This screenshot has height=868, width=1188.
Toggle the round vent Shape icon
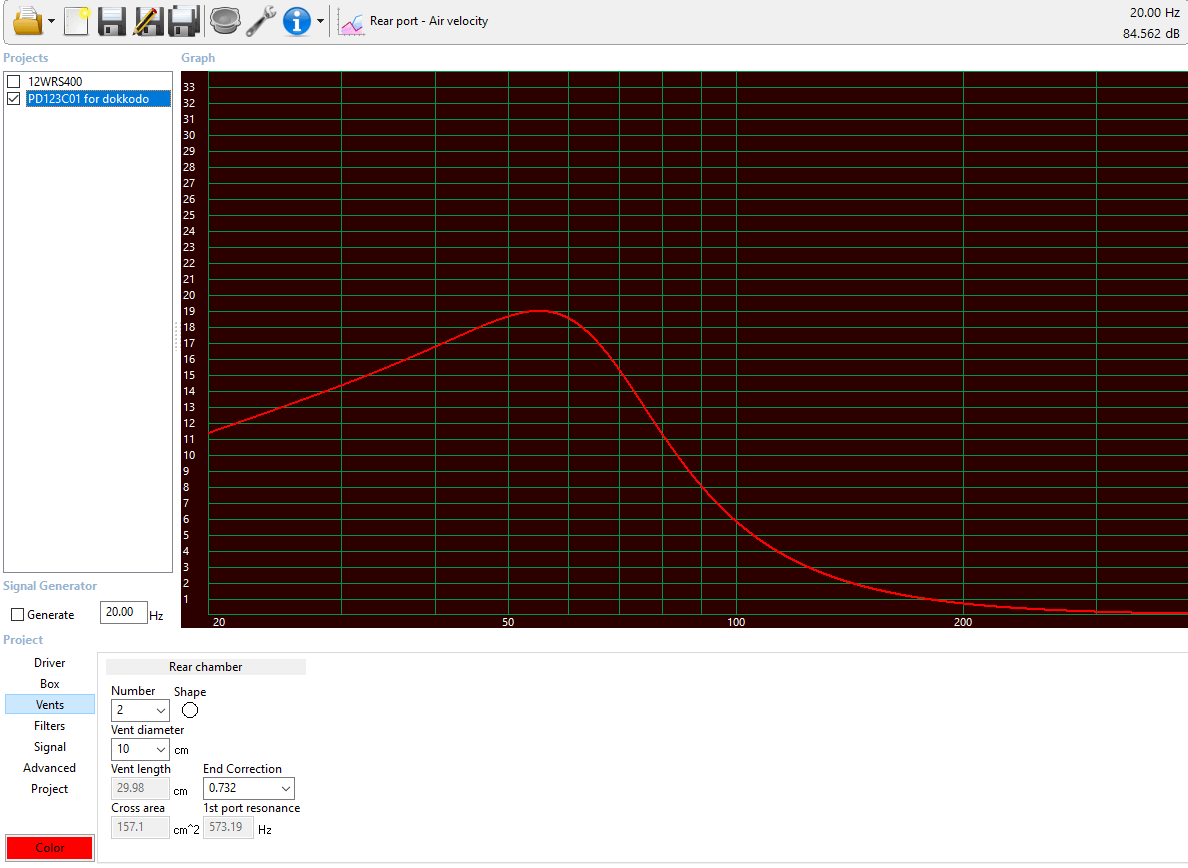[x=190, y=710]
